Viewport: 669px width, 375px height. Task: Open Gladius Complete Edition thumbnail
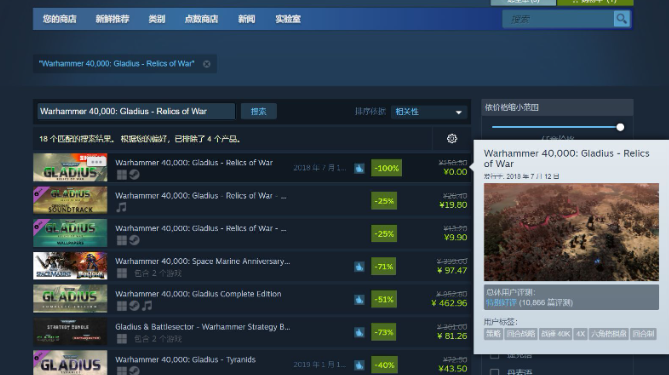pyautogui.click(x=70, y=299)
